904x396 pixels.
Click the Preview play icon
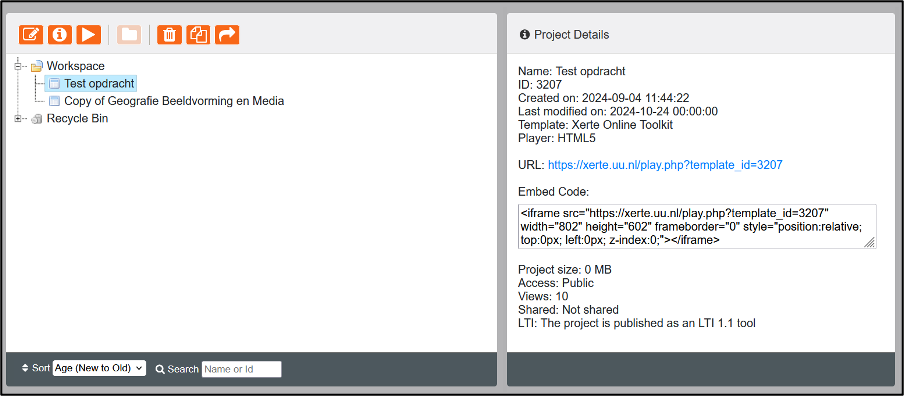pyautogui.click(x=89, y=35)
